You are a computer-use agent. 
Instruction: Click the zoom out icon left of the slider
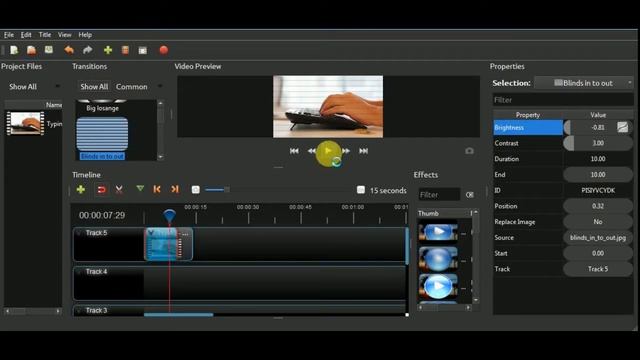pos(196,189)
